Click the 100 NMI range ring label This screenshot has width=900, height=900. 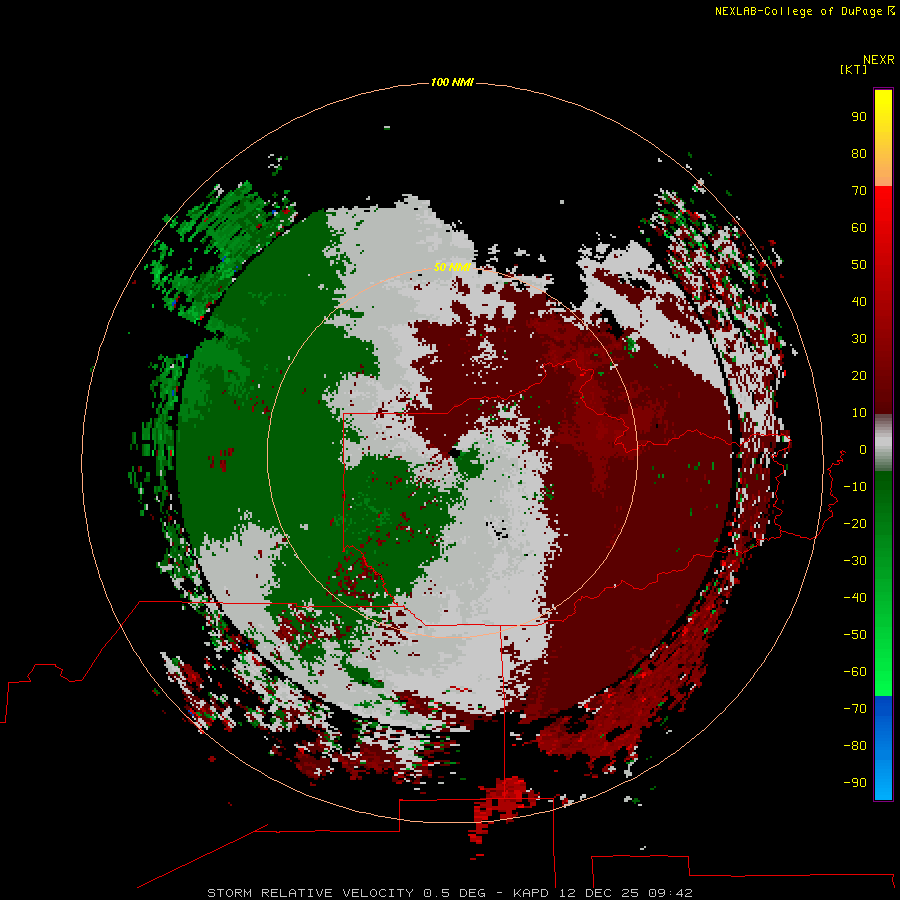click(x=452, y=83)
